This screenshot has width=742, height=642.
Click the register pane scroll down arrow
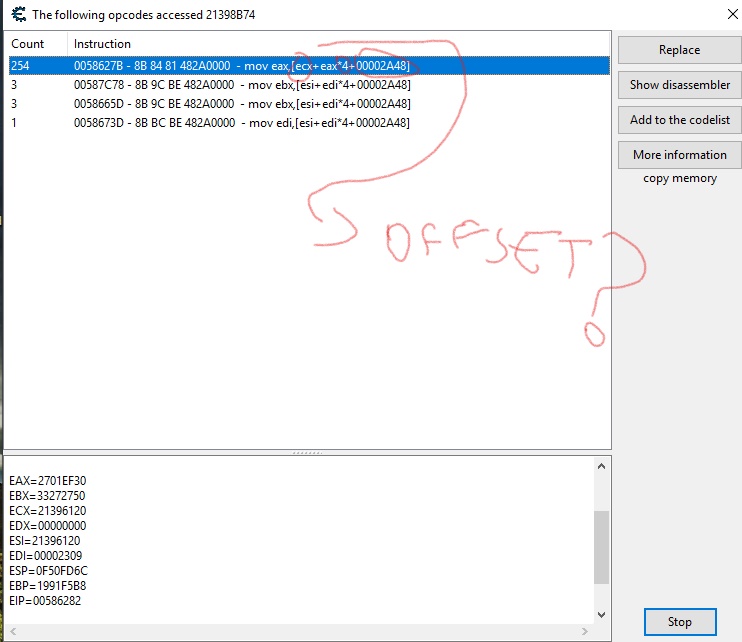coord(601,615)
